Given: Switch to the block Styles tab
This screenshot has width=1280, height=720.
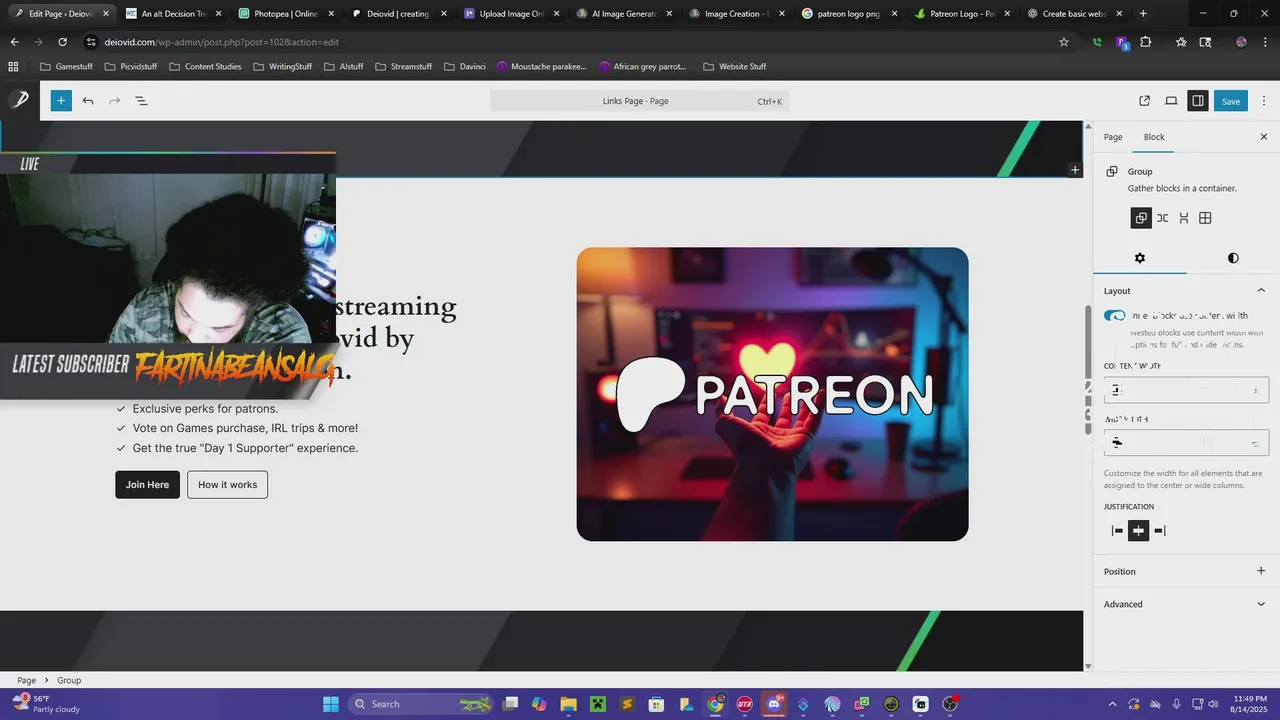Looking at the screenshot, I should click(x=1233, y=258).
